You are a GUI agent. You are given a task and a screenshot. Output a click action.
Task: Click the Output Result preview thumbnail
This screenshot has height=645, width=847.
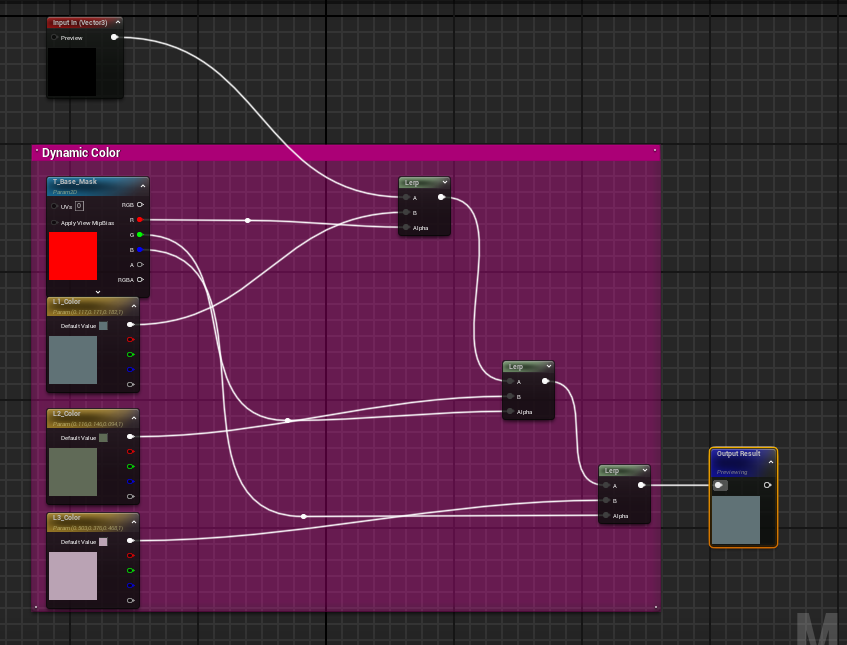736,520
